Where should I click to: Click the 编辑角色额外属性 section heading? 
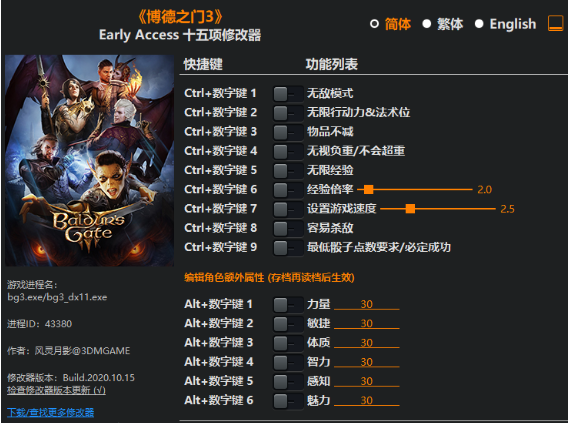coord(269,278)
